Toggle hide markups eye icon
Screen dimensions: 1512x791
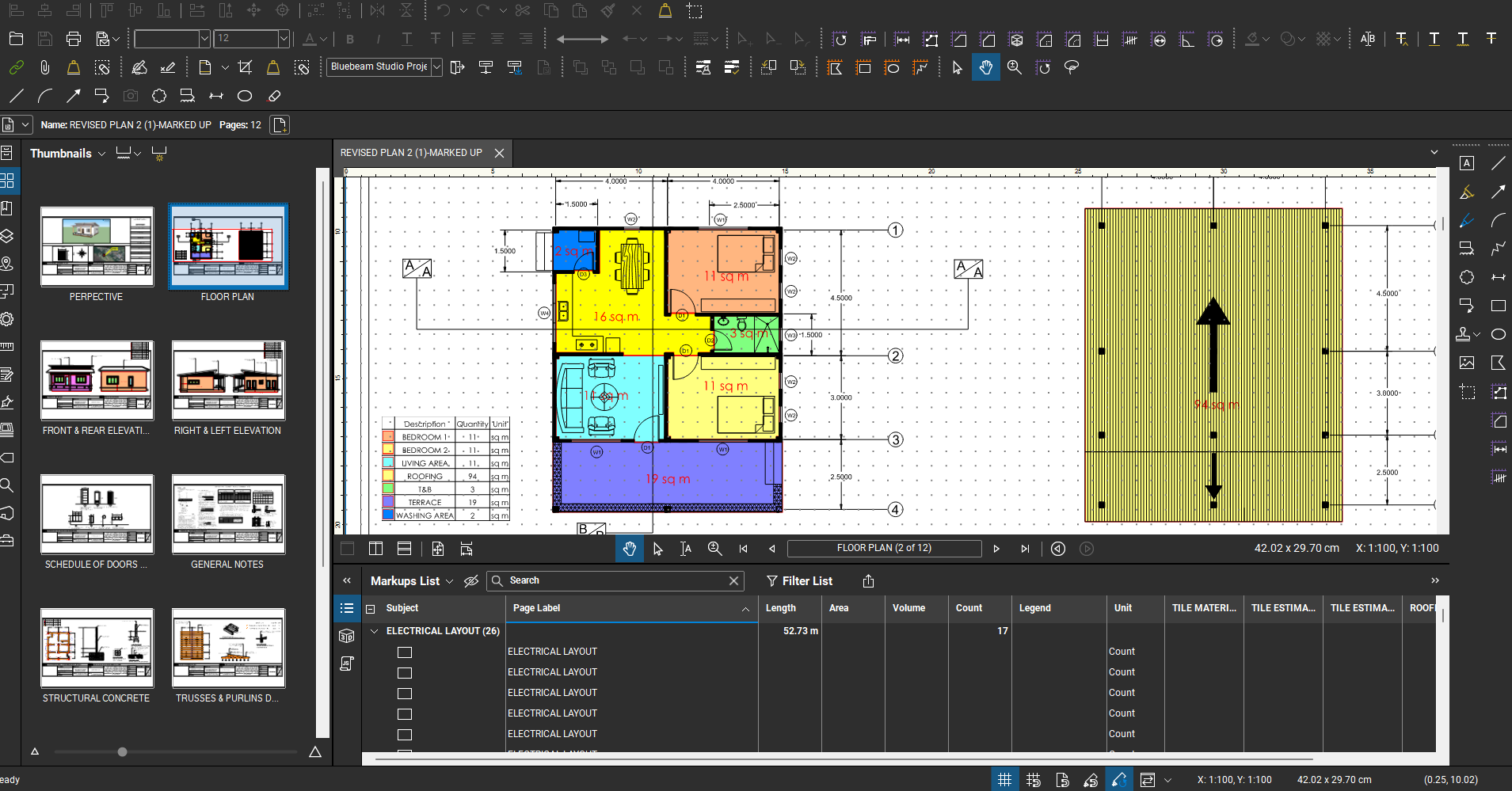click(471, 581)
